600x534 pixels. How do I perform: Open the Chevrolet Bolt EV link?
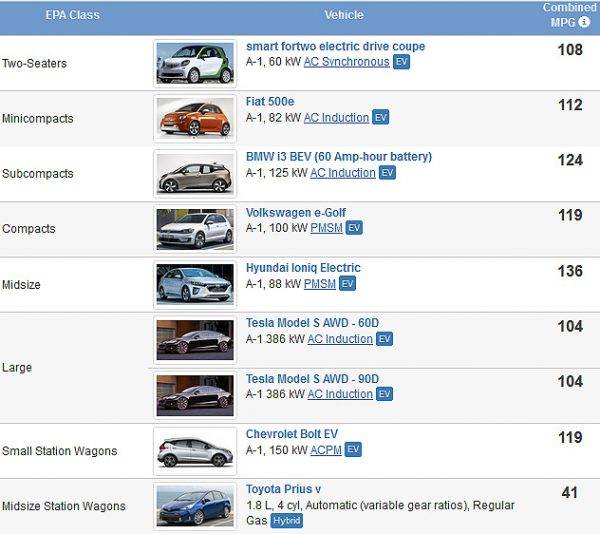click(x=292, y=434)
